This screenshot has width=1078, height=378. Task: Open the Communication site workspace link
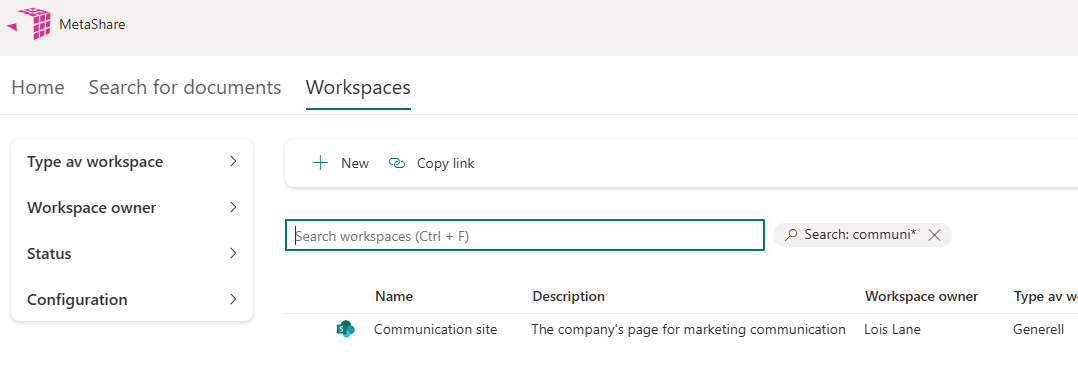click(x=435, y=329)
